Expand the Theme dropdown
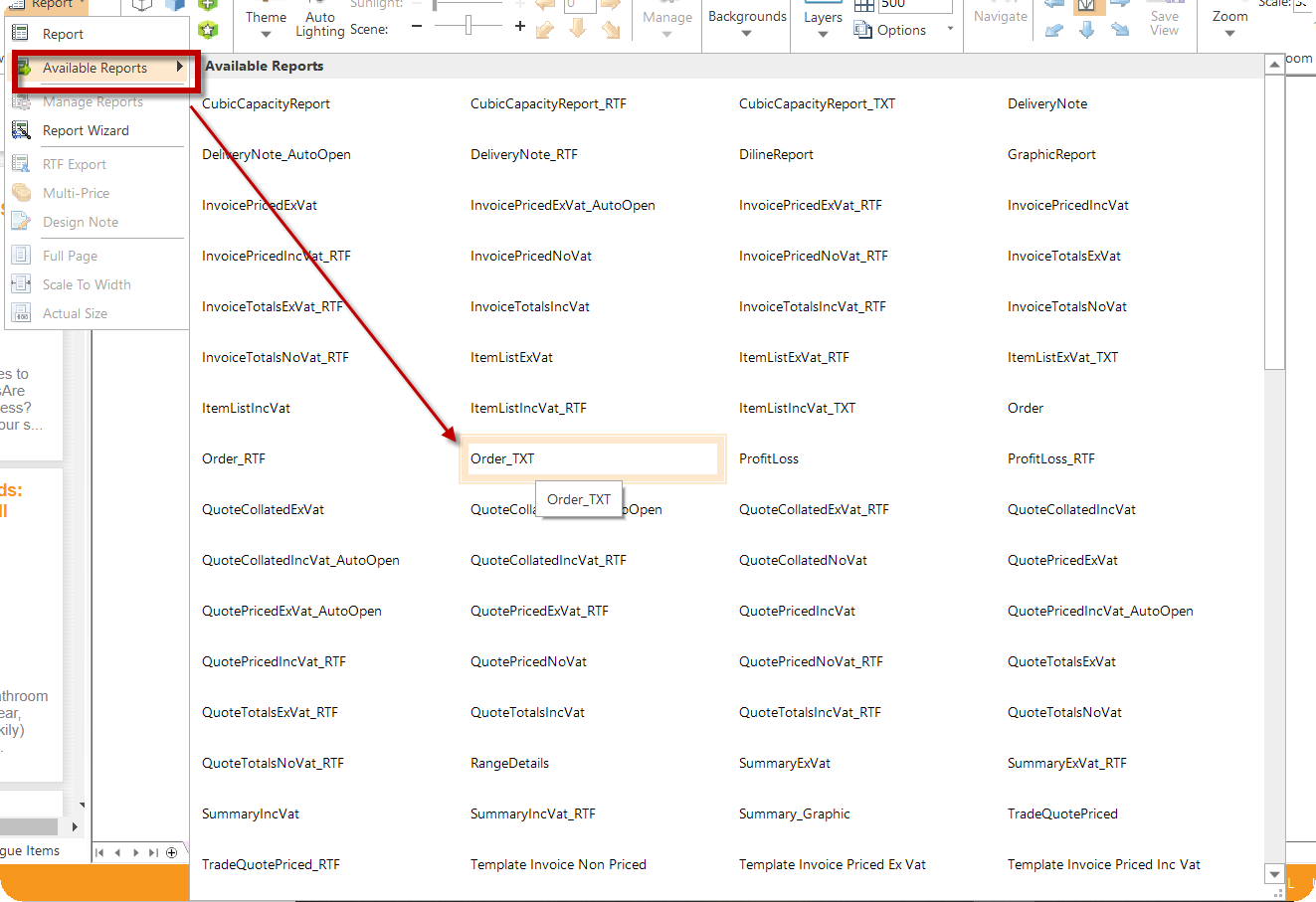Viewport: 1316px width, 902px height. [266, 24]
